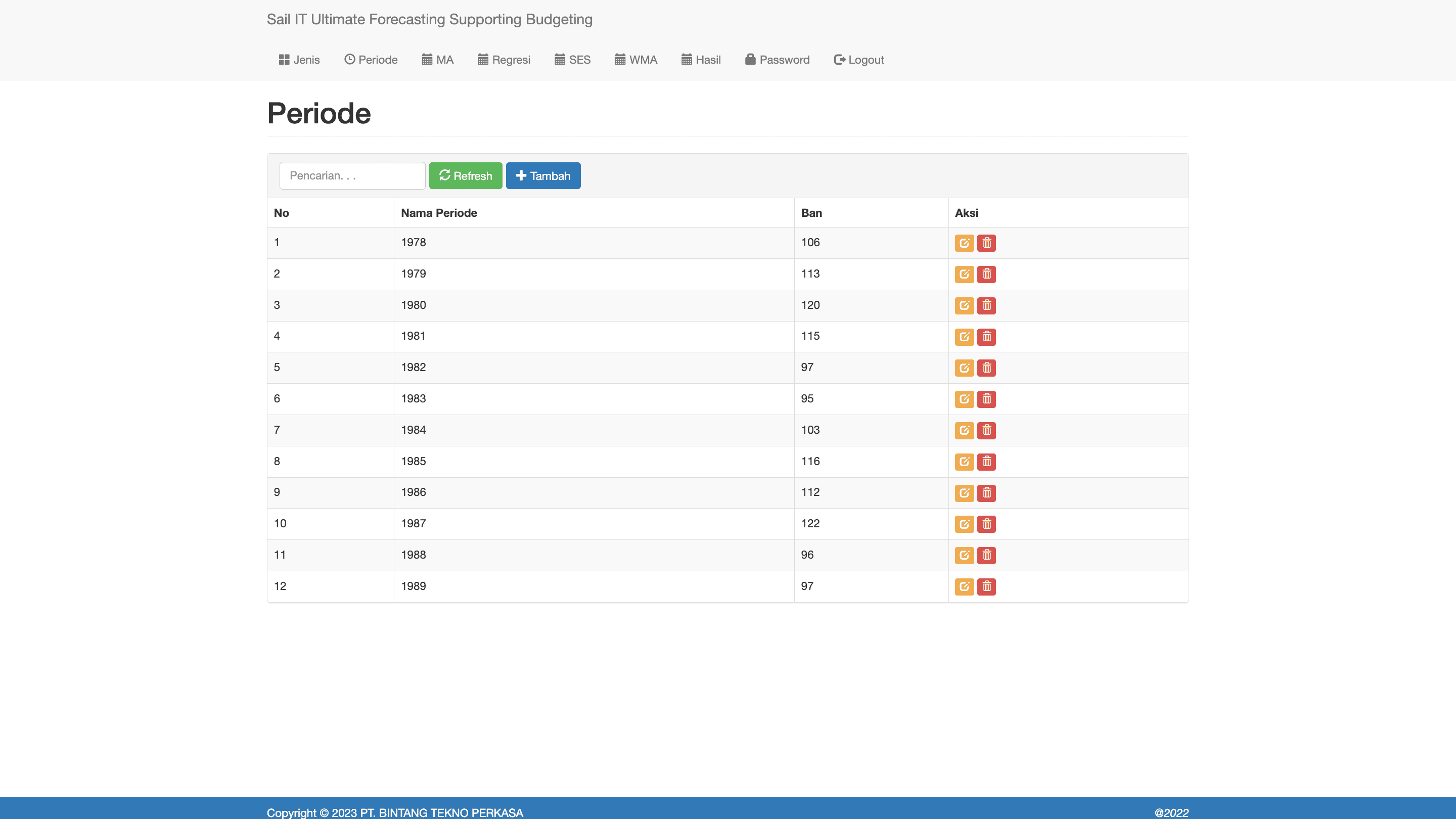
Task: Edit the 1982 period row
Action: point(964,368)
